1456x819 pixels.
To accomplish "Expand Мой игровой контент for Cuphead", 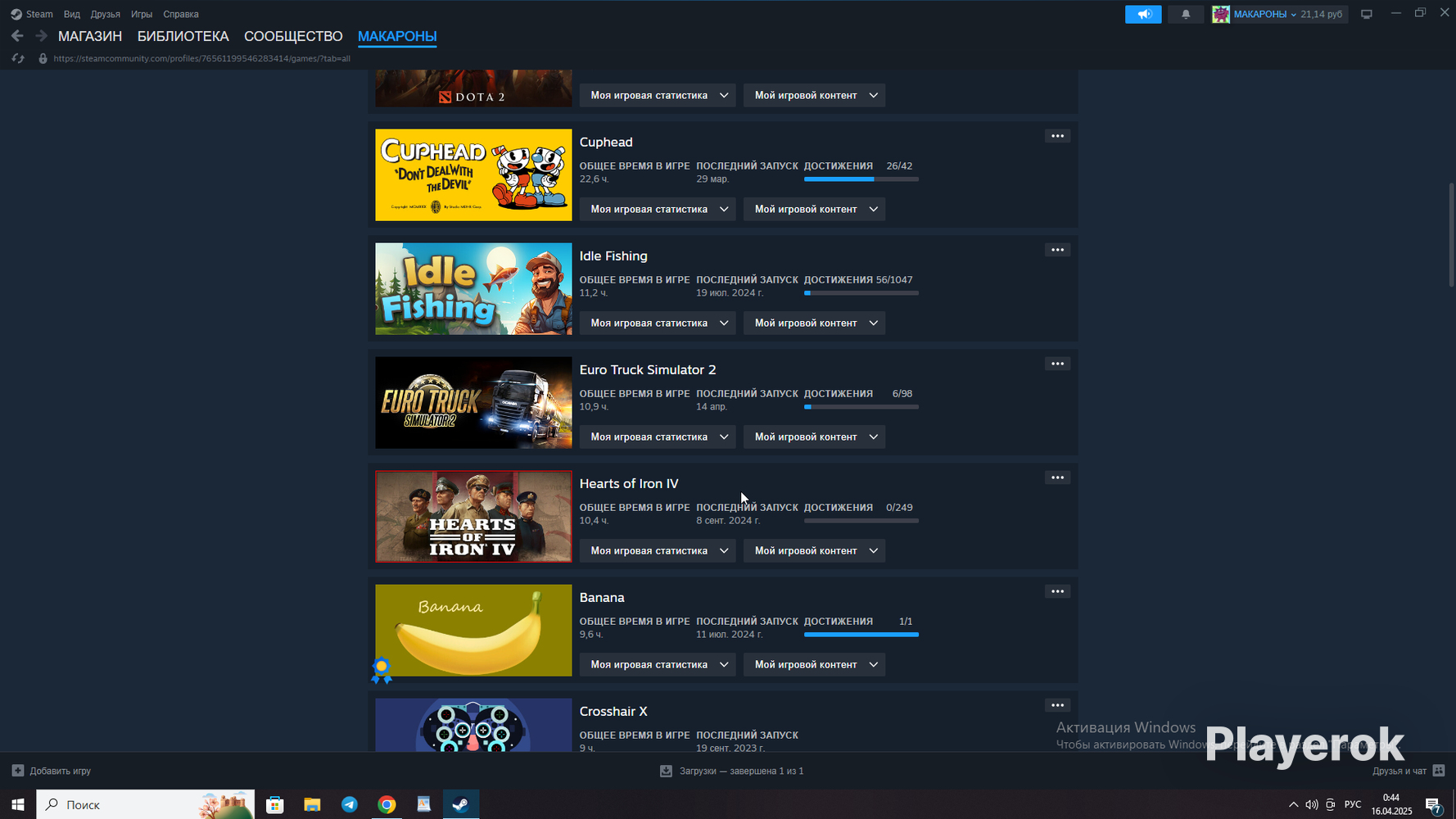I will pos(815,209).
